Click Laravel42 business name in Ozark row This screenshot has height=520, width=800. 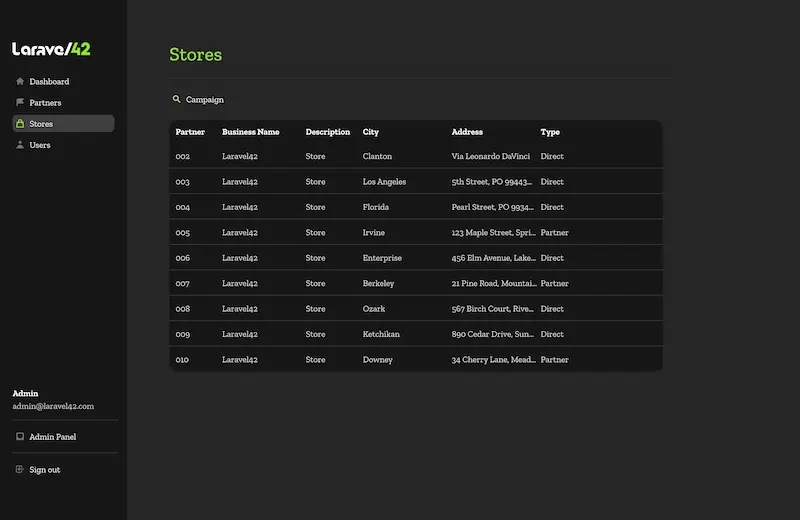(240, 309)
